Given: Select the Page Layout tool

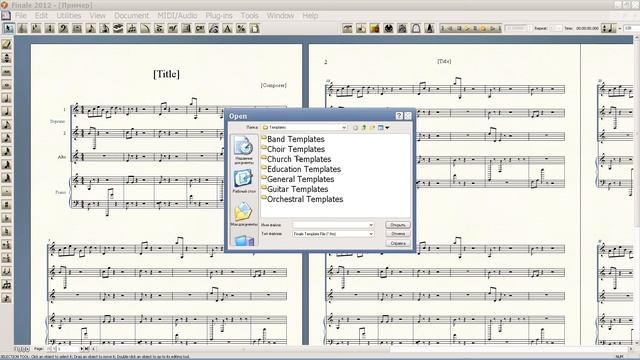Looking at the screenshot, I should pos(255,29).
